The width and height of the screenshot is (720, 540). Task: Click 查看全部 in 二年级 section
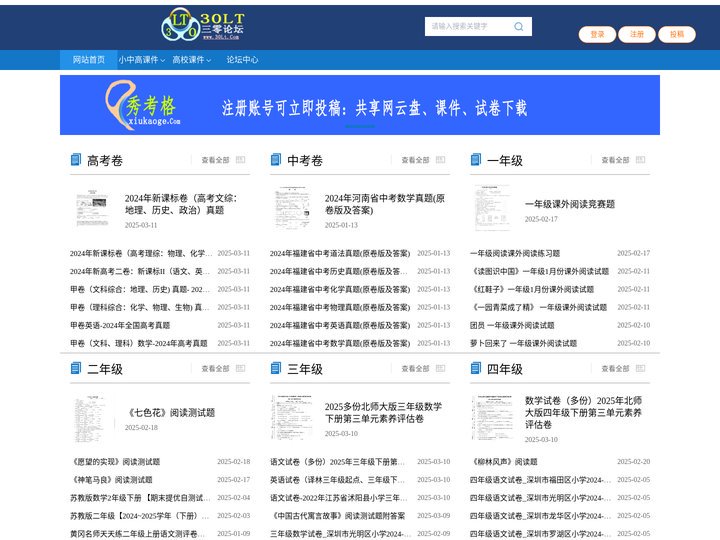[215, 368]
